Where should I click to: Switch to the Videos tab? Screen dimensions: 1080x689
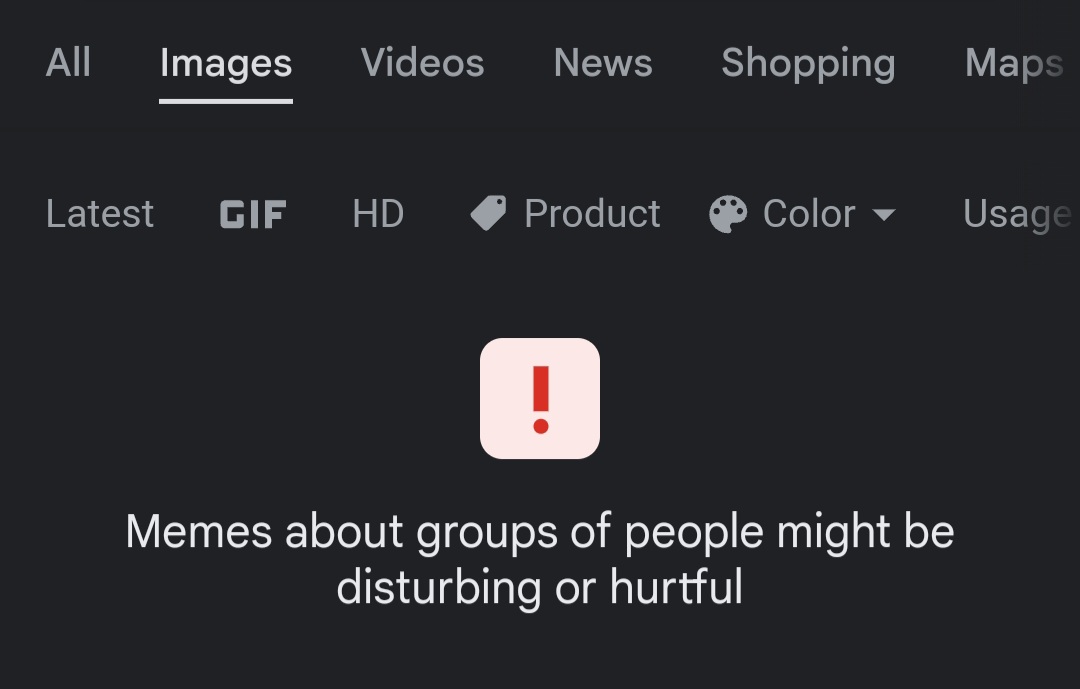423,63
